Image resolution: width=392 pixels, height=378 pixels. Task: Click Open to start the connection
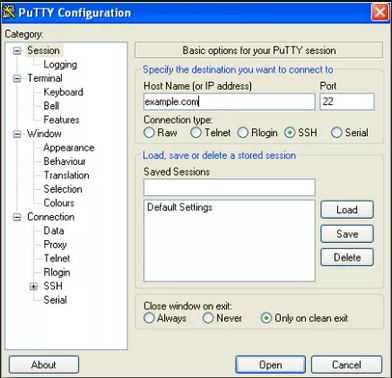270,365
